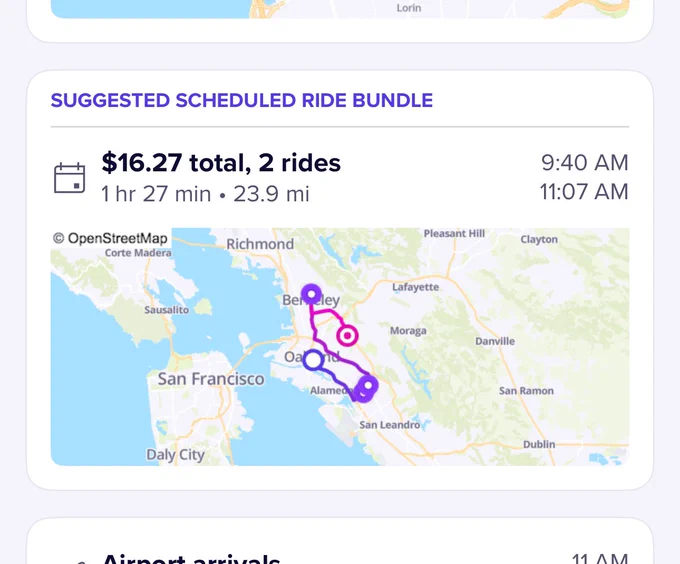Tap the ride bundle route map thumbnail
680x564 pixels.
coord(340,347)
